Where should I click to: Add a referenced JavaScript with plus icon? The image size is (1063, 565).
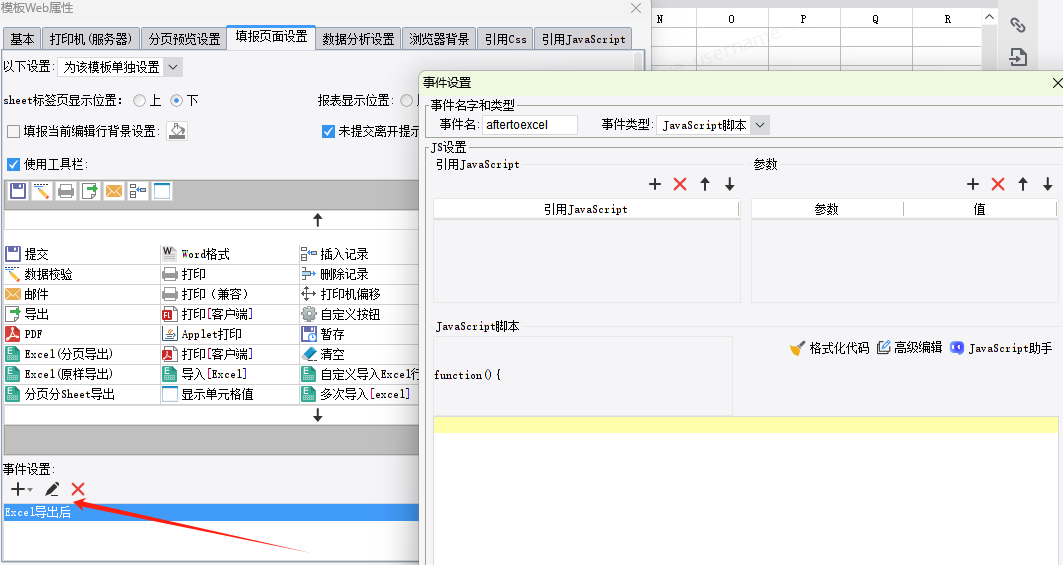[x=655, y=184]
